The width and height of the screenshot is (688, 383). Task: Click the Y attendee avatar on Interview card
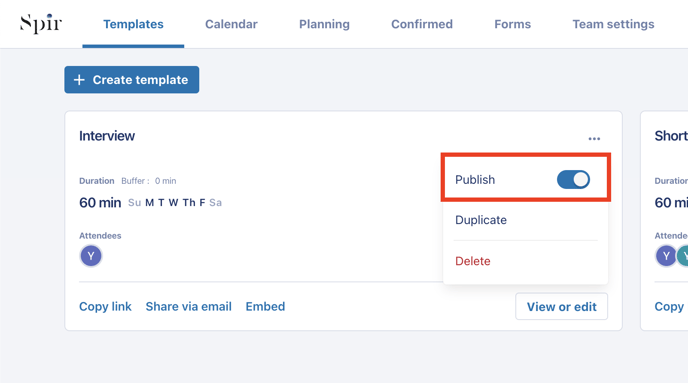tap(91, 256)
